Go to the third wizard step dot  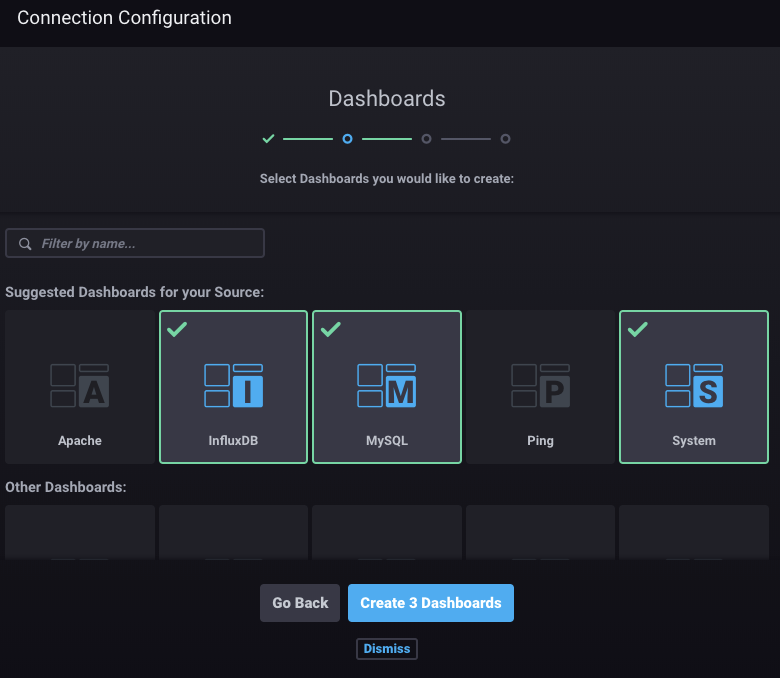[426, 139]
